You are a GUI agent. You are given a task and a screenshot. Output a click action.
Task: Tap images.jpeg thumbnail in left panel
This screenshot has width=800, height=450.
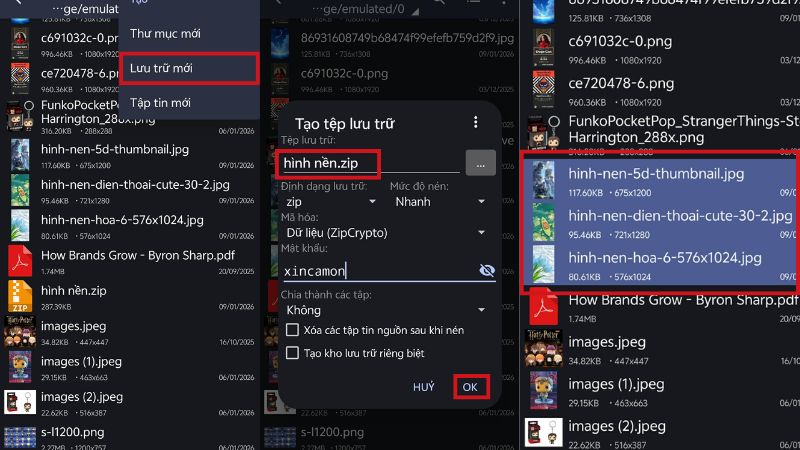point(20,332)
